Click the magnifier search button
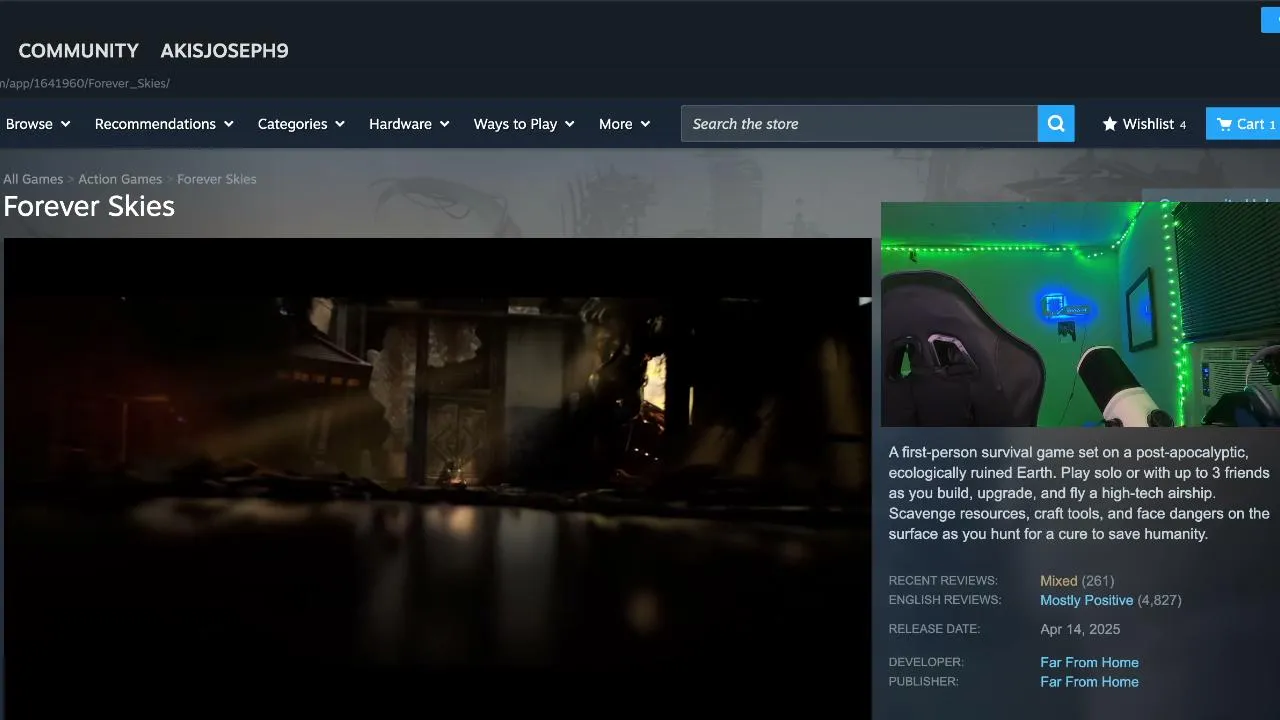 coord(1056,124)
